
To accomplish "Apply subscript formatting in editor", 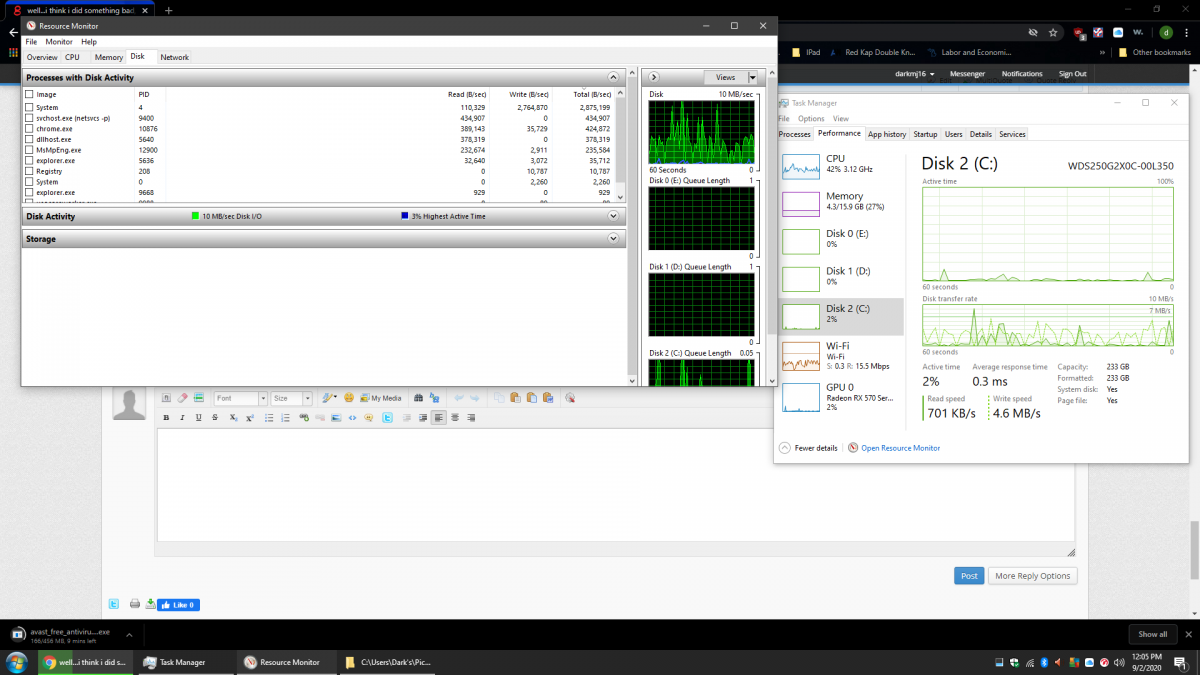I will pyautogui.click(x=233, y=417).
